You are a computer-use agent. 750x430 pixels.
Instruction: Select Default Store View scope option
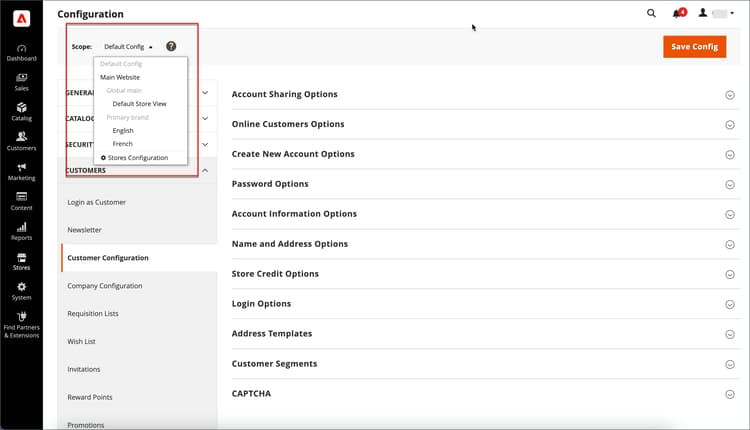(139, 104)
